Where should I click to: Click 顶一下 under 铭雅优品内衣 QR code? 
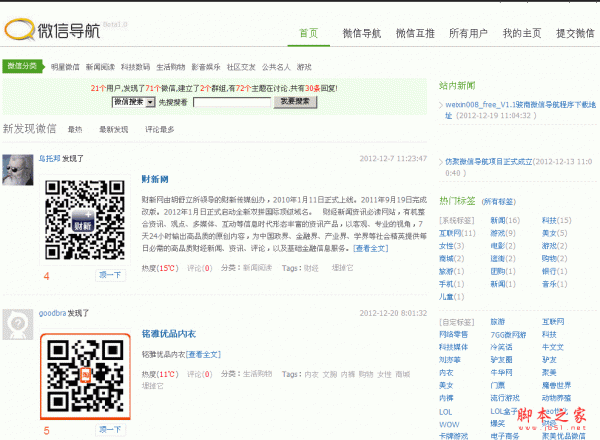(x=110, y=429)
